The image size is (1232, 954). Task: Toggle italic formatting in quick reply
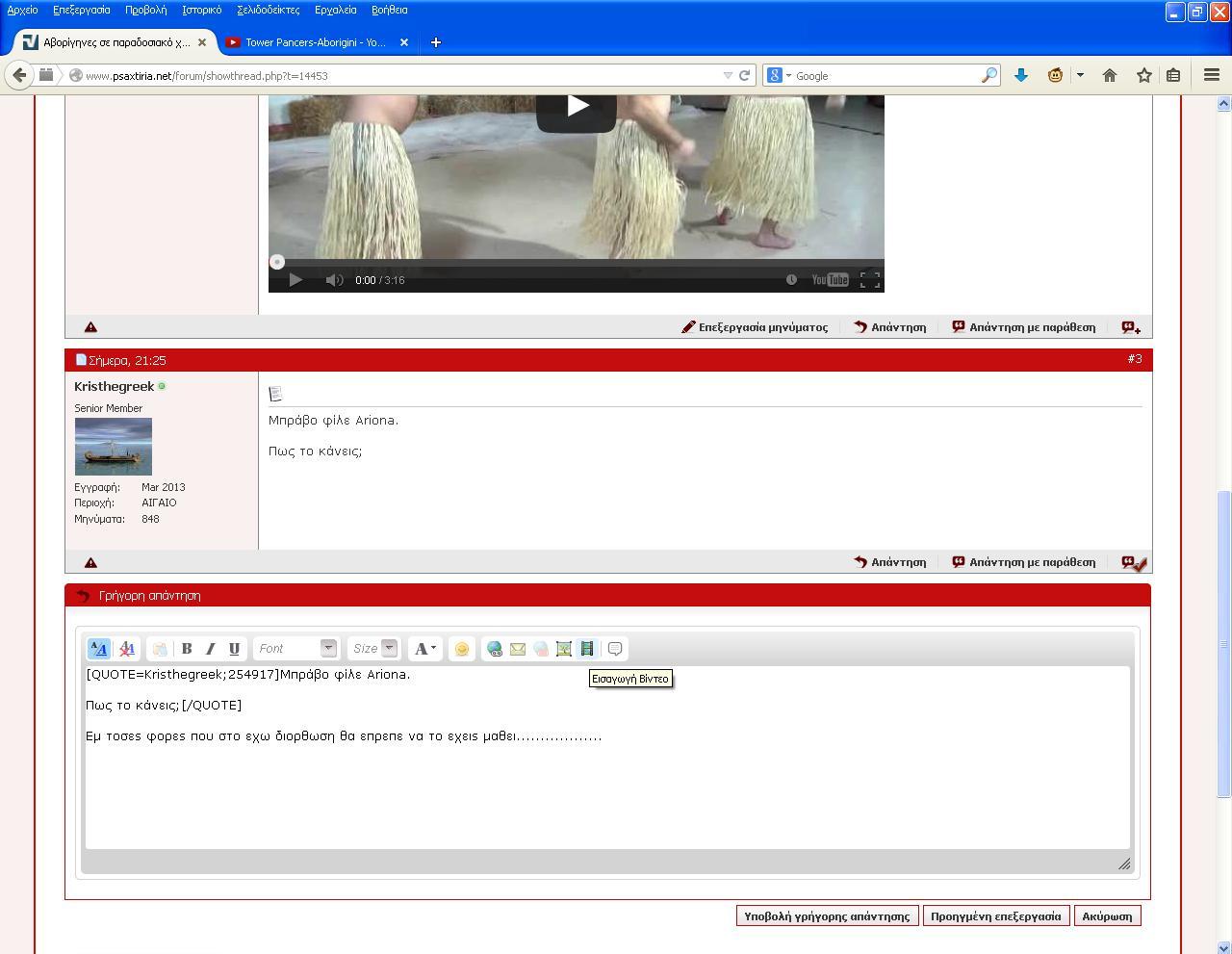click(210, 649)
